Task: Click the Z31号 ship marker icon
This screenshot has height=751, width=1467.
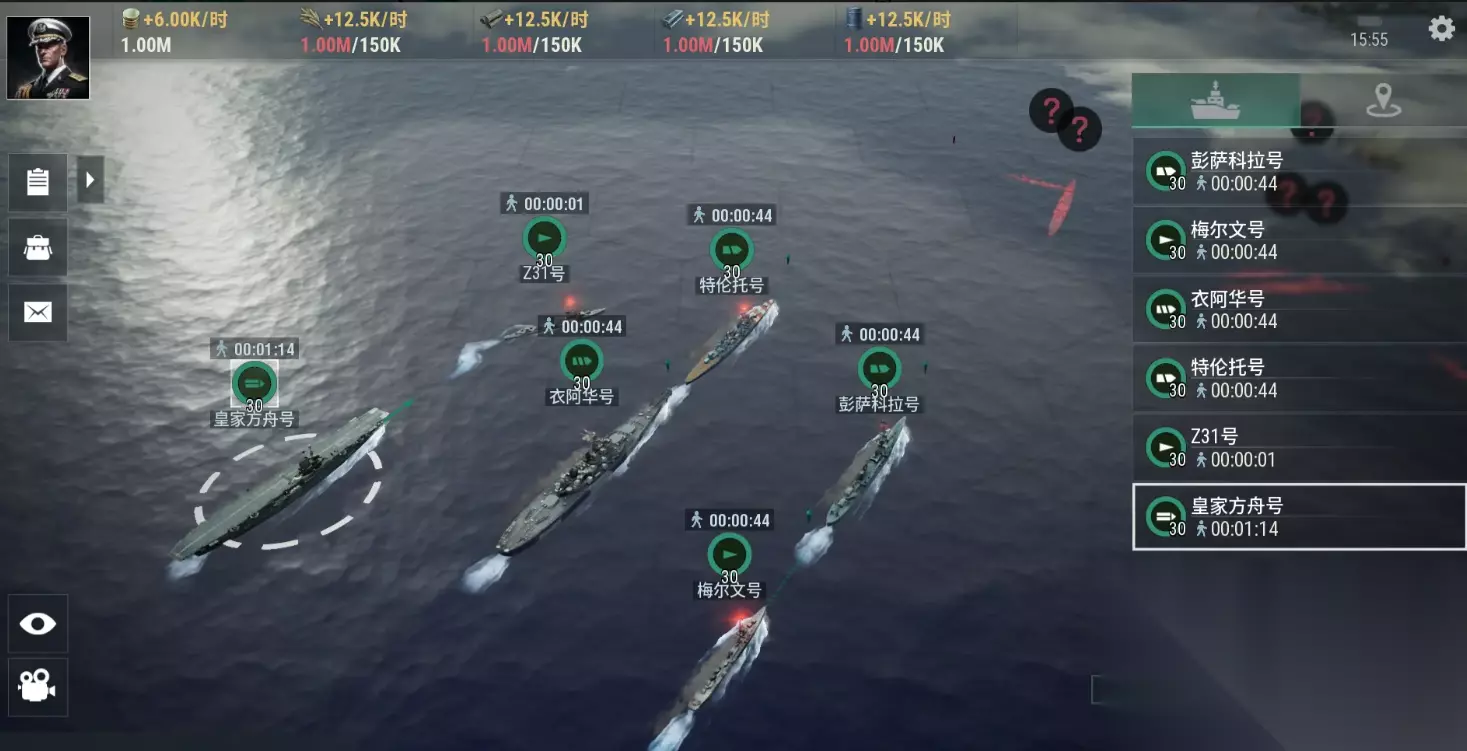Action: pos(544,238)
